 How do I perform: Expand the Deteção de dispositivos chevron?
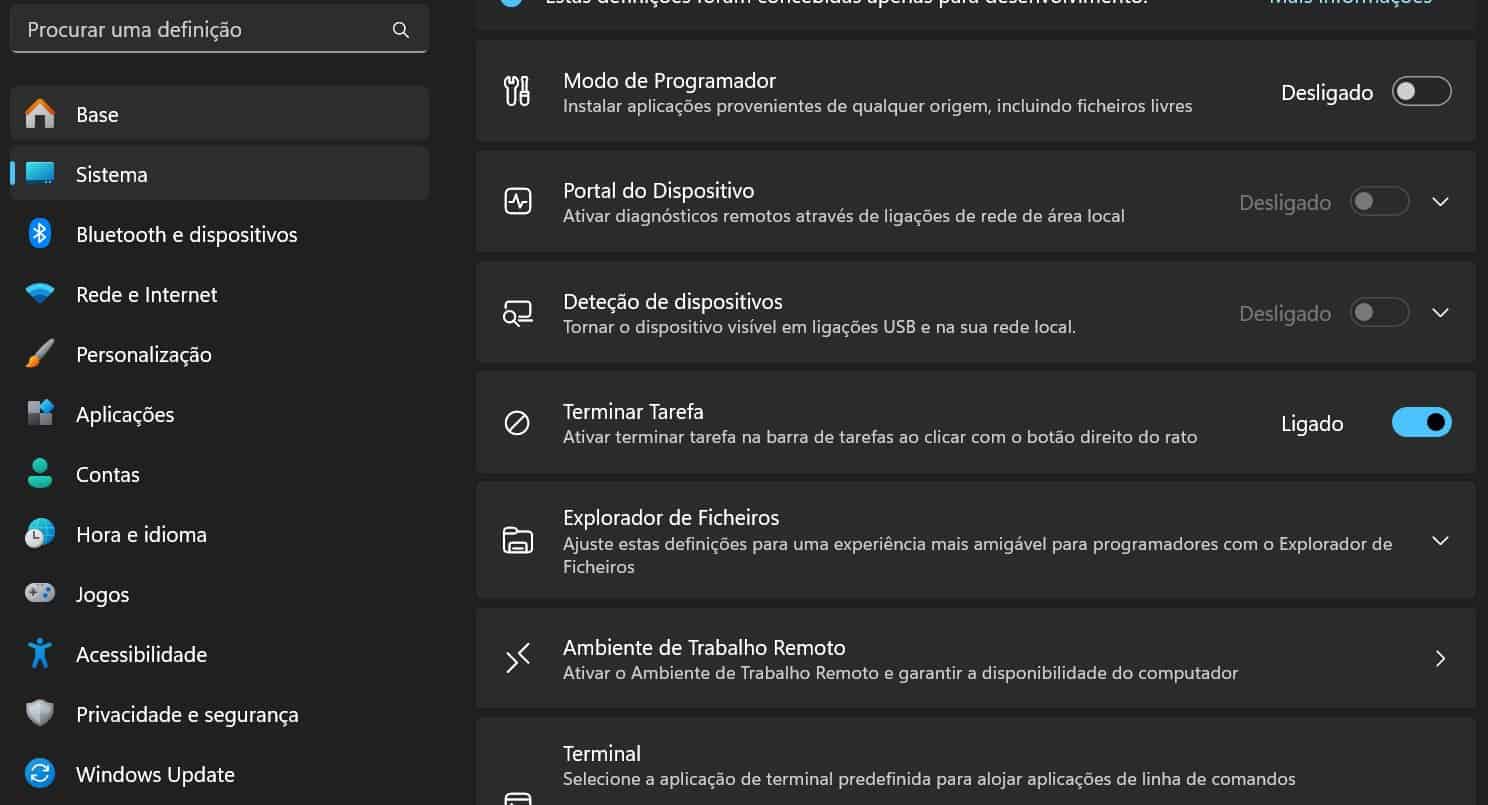pyautogui.click(x=1440, y=313)
